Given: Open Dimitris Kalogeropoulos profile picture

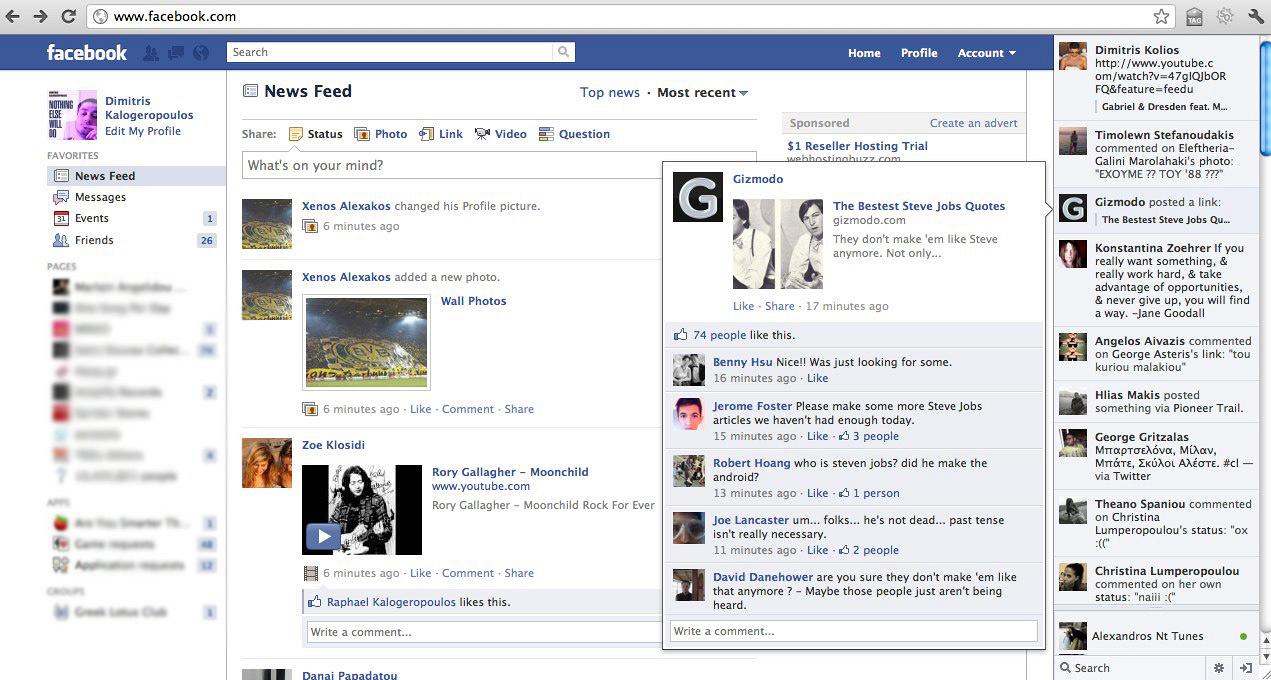Looking at the screenshot, I should (72, 115).
